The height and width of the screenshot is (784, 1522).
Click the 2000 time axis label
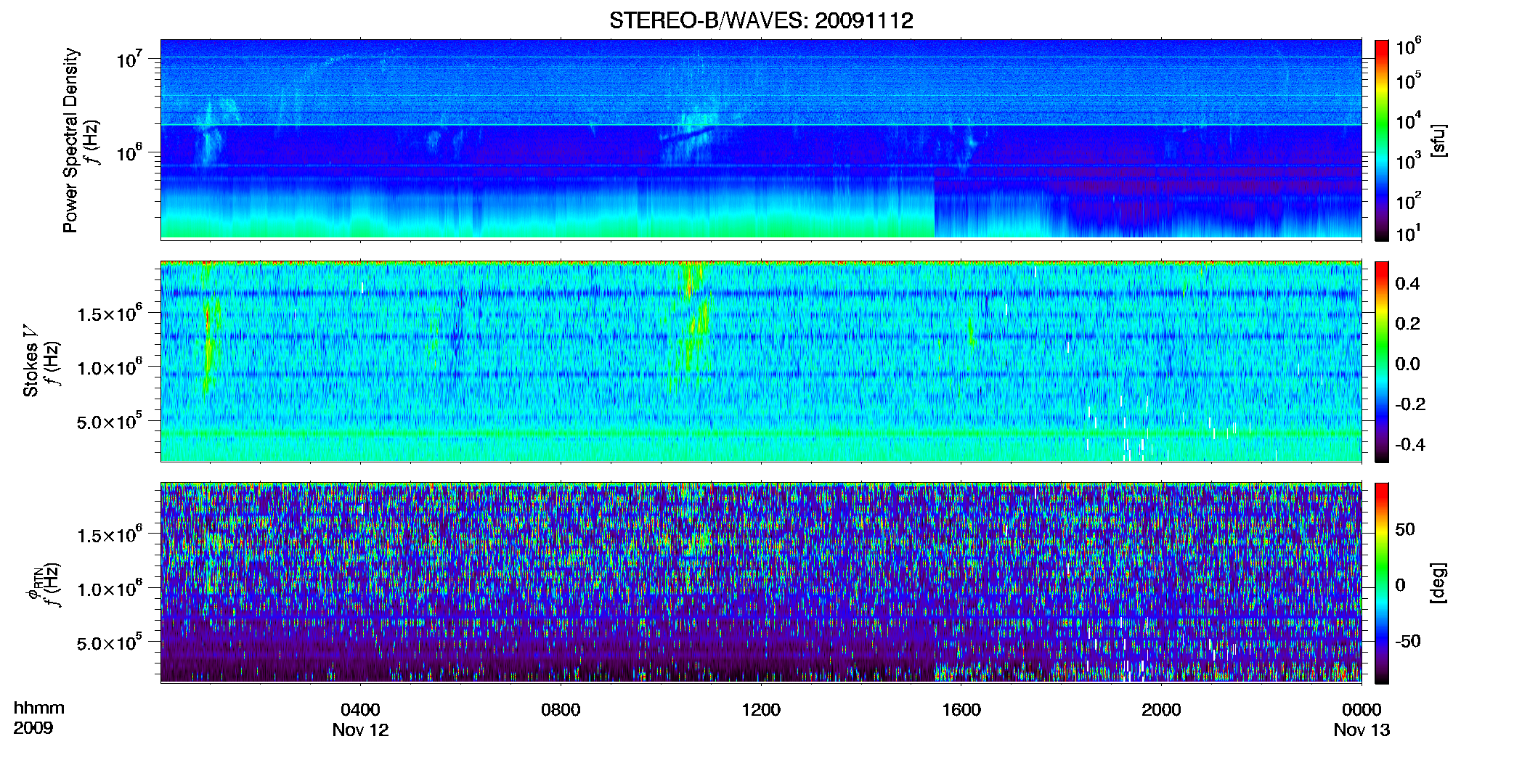point(1161,709)
